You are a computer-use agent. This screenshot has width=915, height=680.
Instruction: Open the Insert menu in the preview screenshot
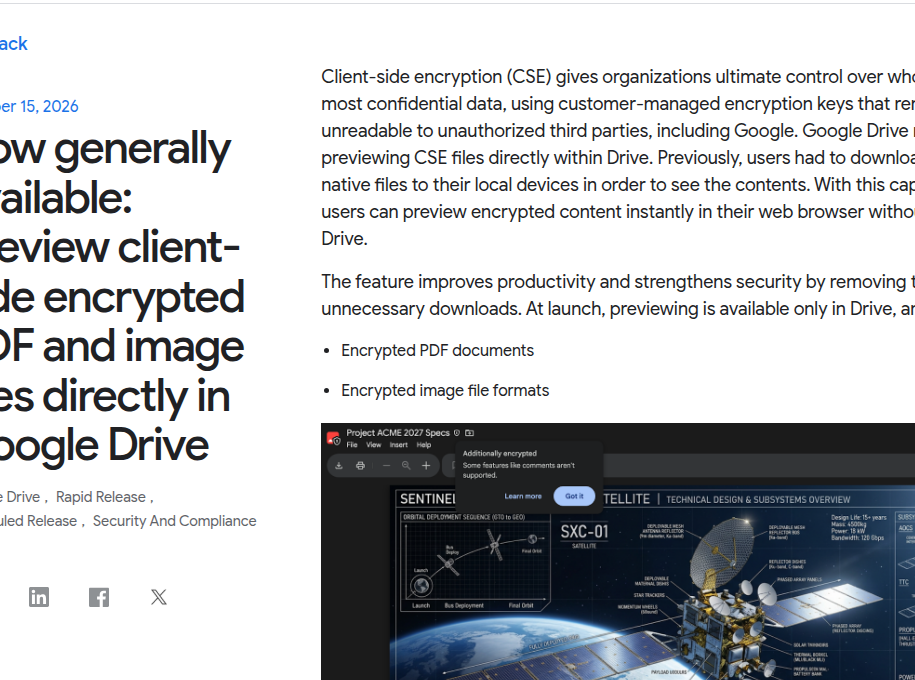pos(399,445)
